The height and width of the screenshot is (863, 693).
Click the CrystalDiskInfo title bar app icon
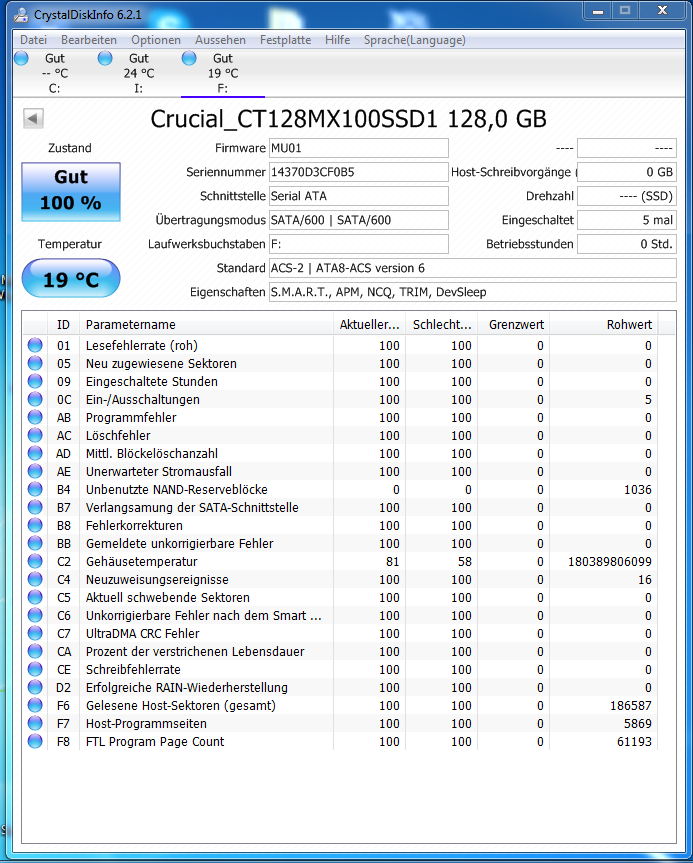[x=21, y=14]
